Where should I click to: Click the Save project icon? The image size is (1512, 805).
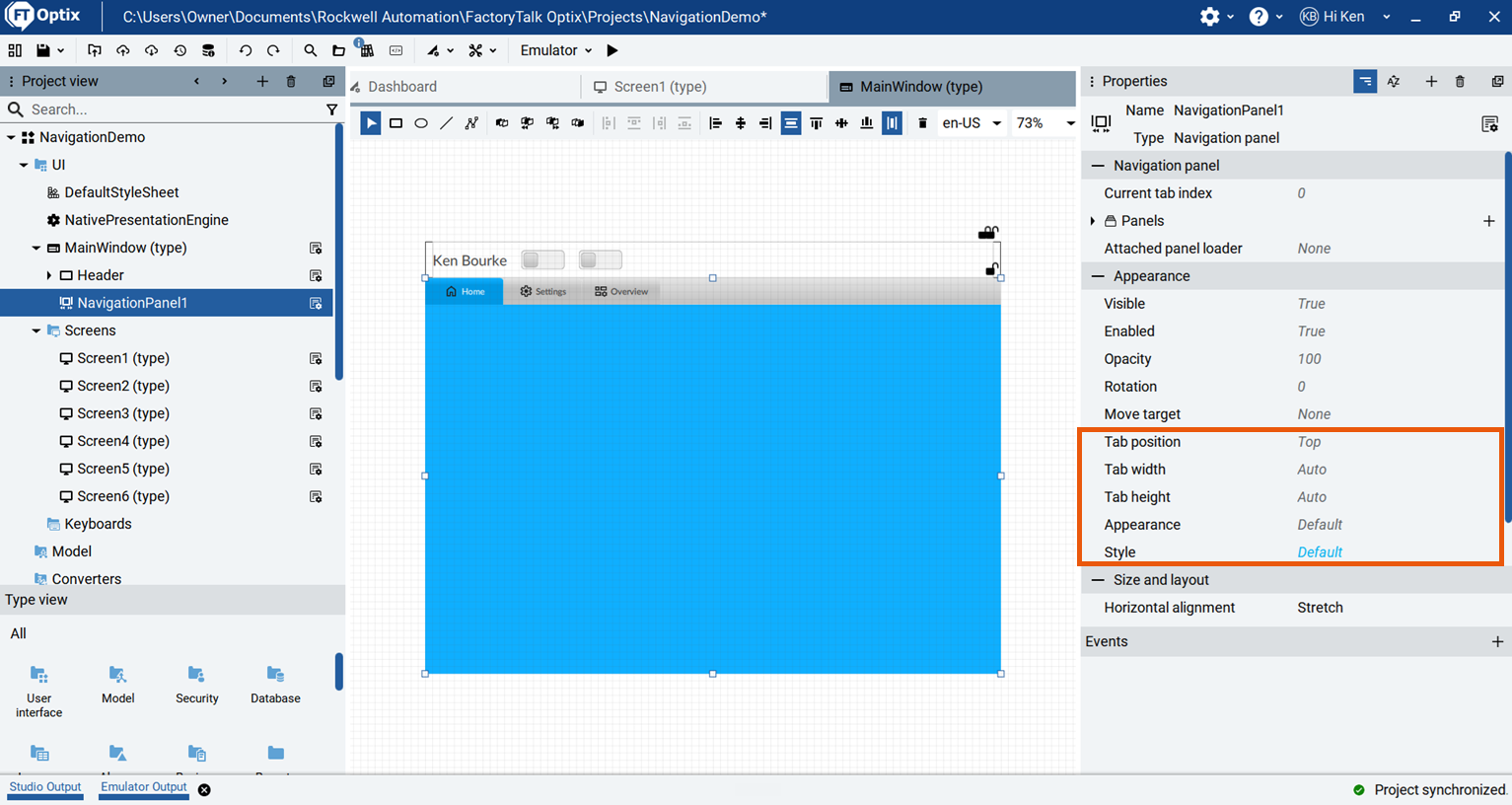tap(43, 50)
